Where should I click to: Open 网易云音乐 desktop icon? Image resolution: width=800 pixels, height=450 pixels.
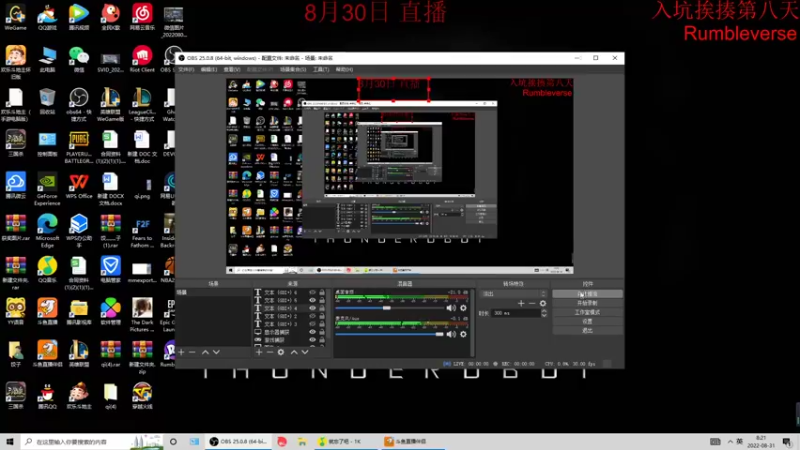[142, 18]
